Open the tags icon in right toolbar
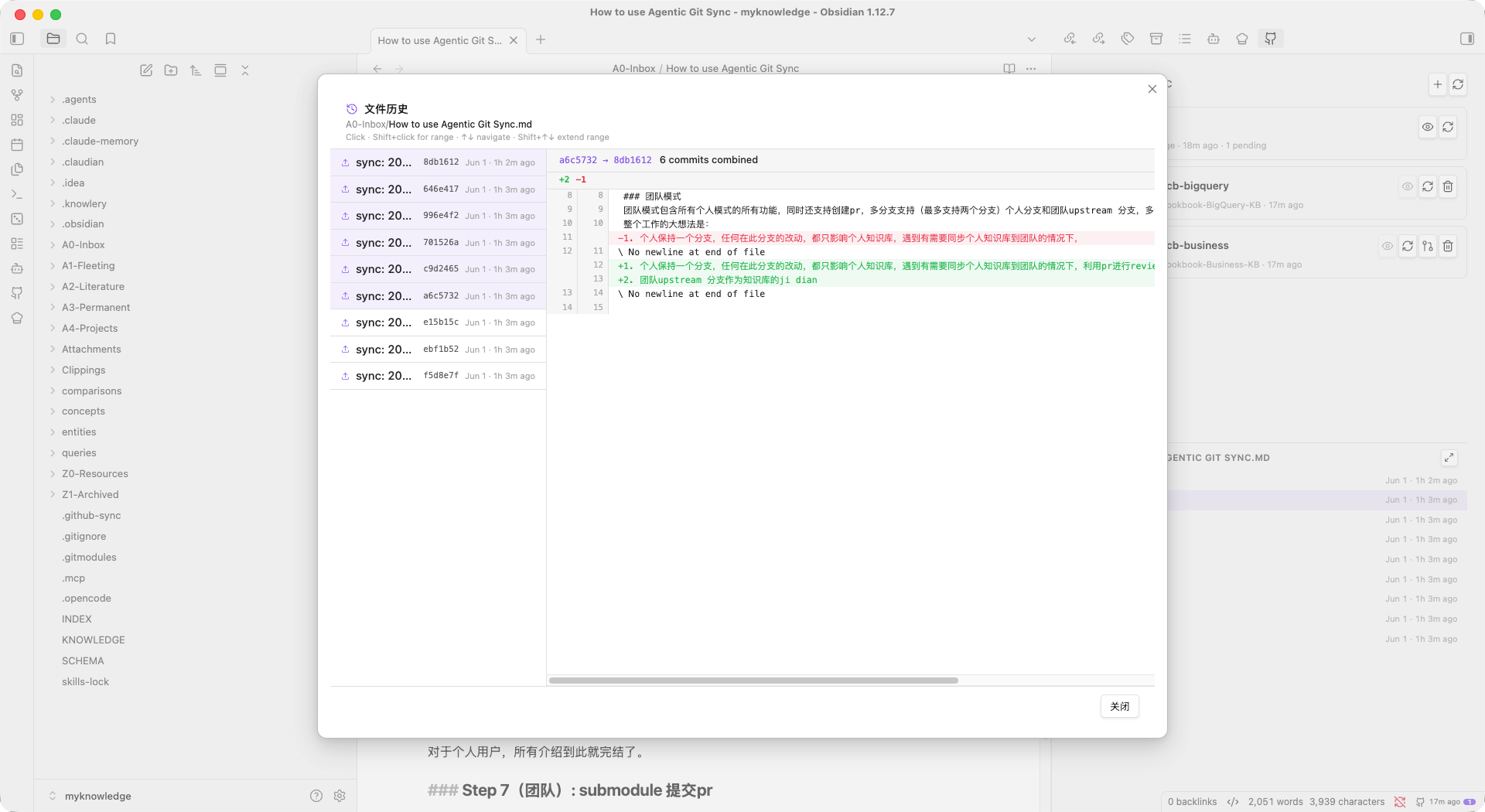Image resolution: width=1485 pixels, height=812 pixels. 1128,39
